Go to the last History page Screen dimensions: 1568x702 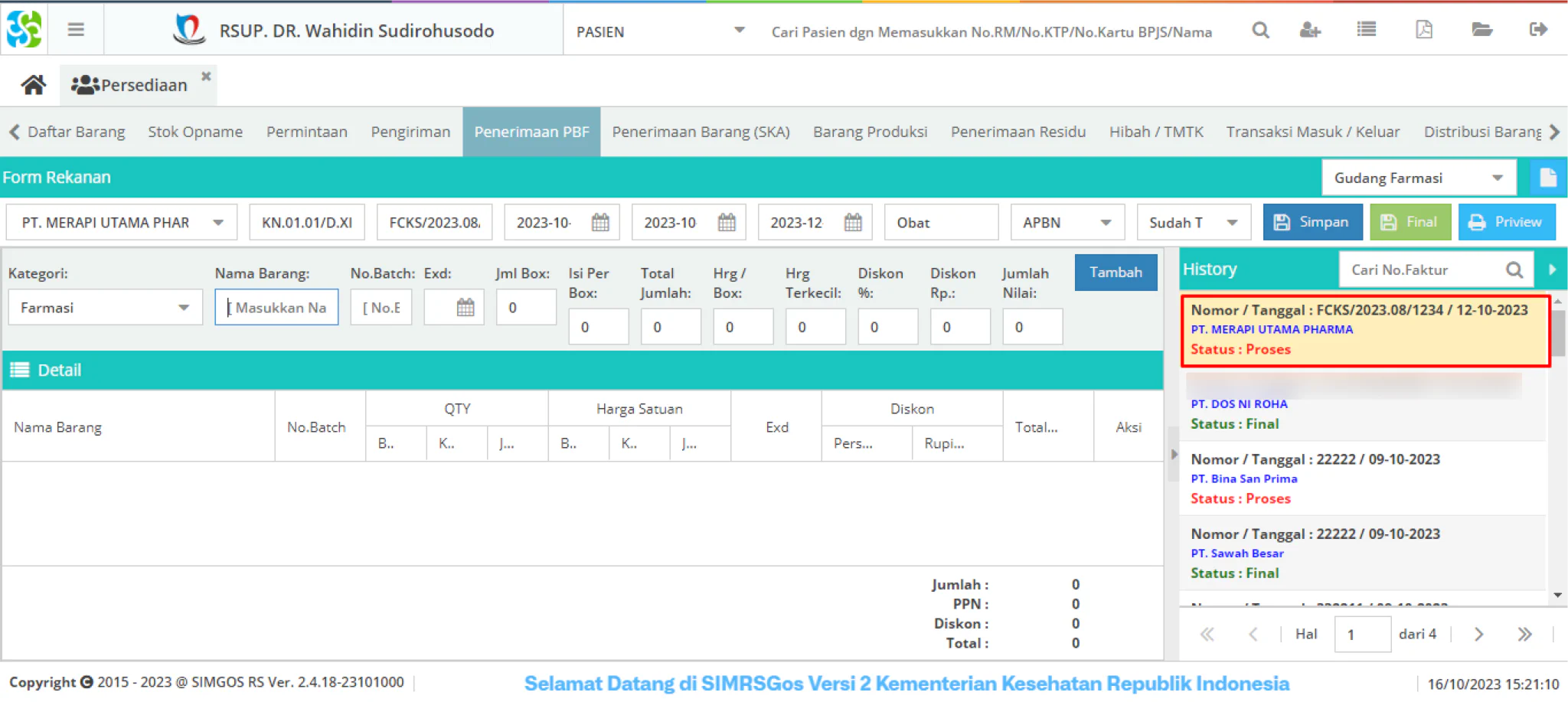tap(1524, 634)
